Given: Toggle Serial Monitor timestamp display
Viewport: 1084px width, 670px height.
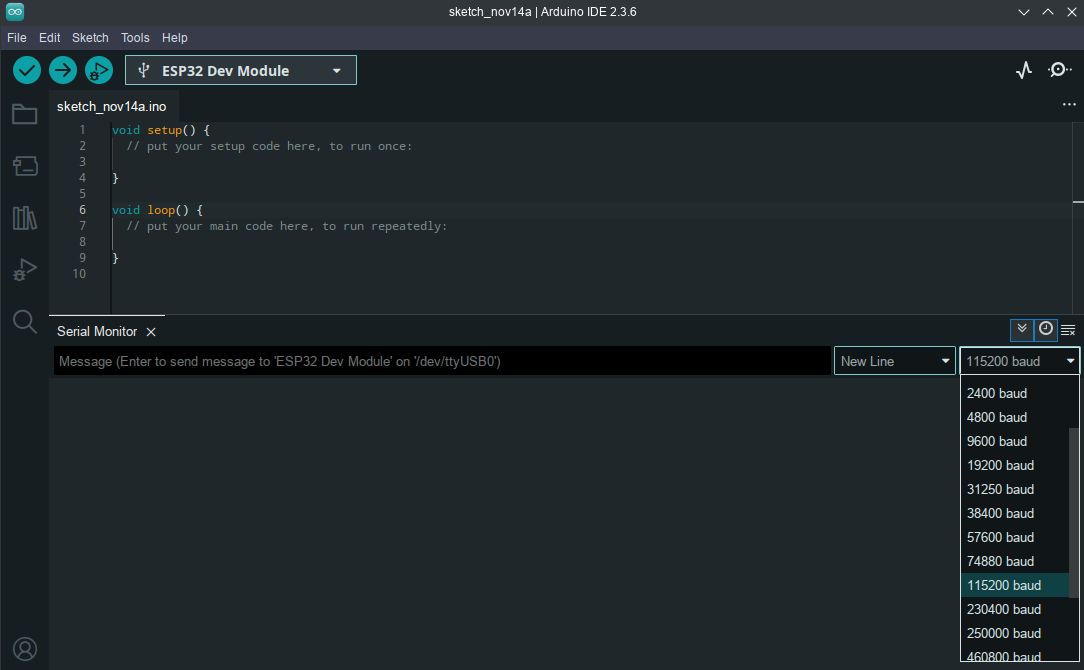Looking at the screenshot, I should click(x=1046, y=329).
